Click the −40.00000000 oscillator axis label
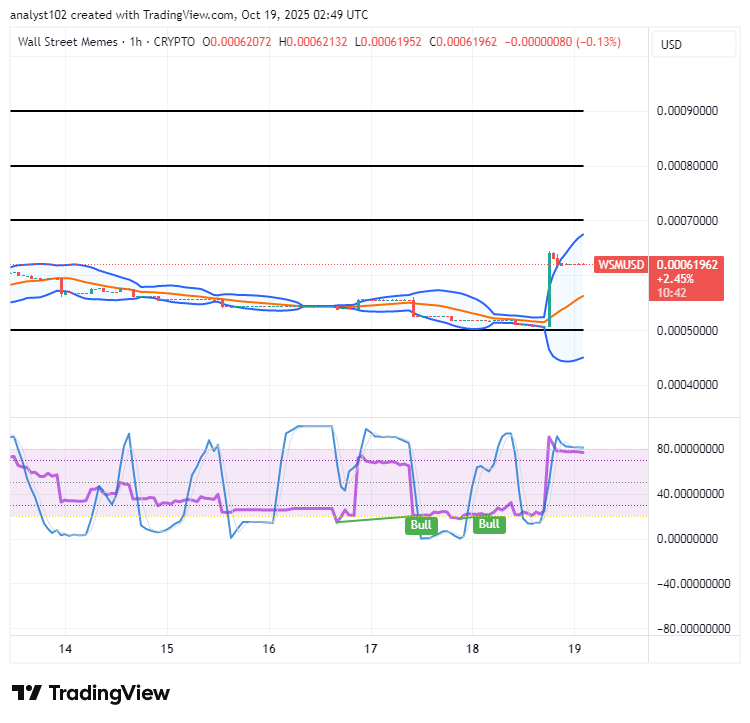Screen dimensions: 750x723 tap(694, 584)
